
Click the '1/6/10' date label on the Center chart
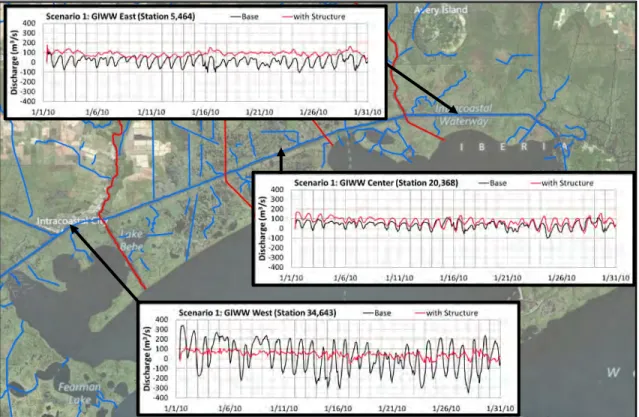[345, 278]
